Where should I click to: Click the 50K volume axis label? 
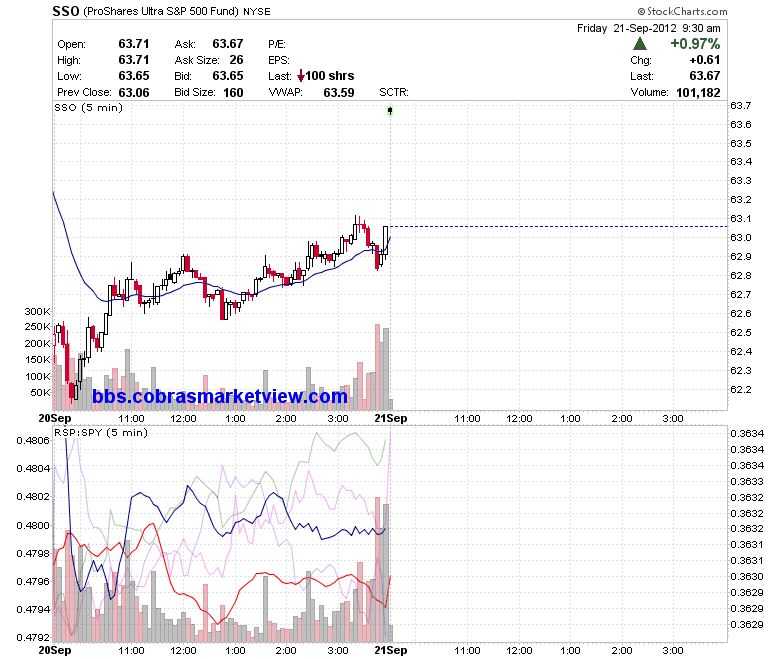40,392
